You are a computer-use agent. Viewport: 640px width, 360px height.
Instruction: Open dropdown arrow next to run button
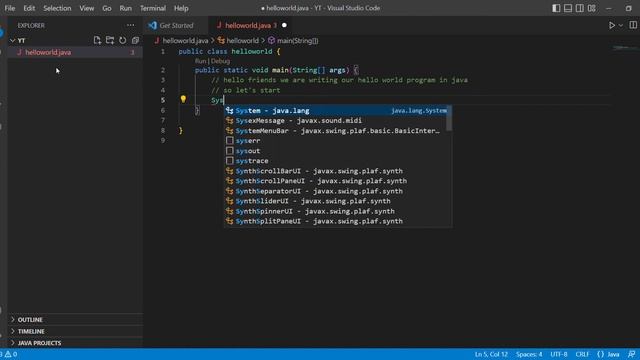coord(621,25)
